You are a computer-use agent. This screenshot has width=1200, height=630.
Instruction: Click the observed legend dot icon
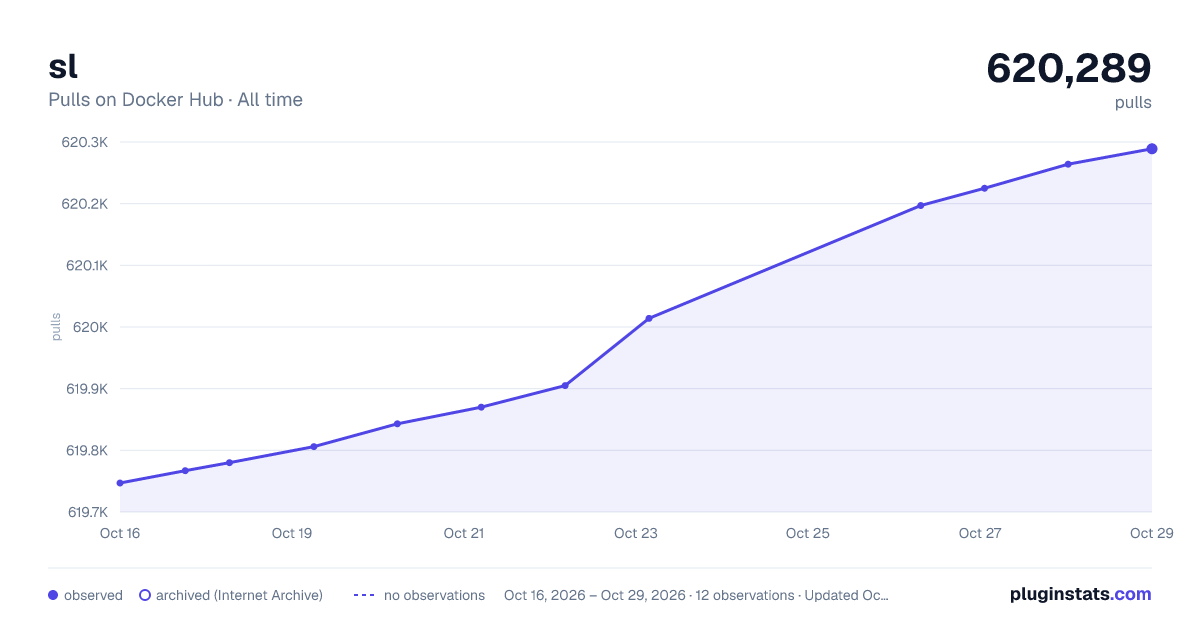[53, 595]
